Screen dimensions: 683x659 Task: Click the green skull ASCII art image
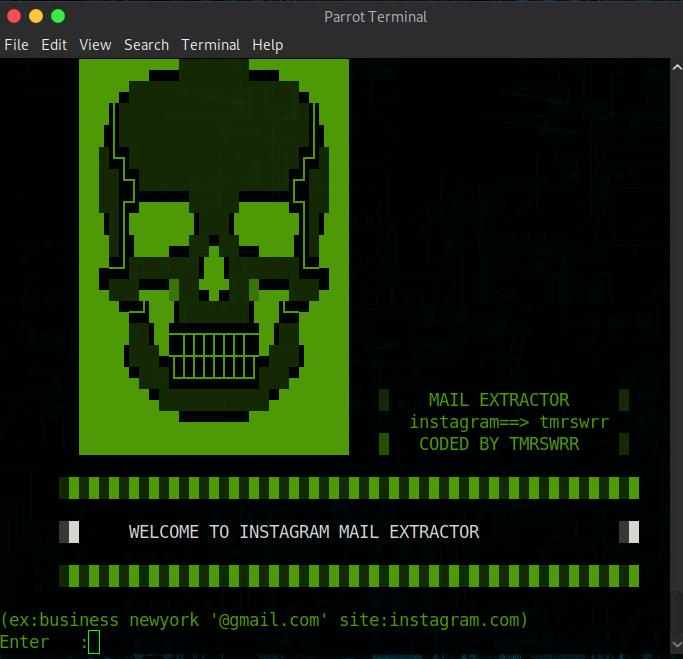[214, 257]
